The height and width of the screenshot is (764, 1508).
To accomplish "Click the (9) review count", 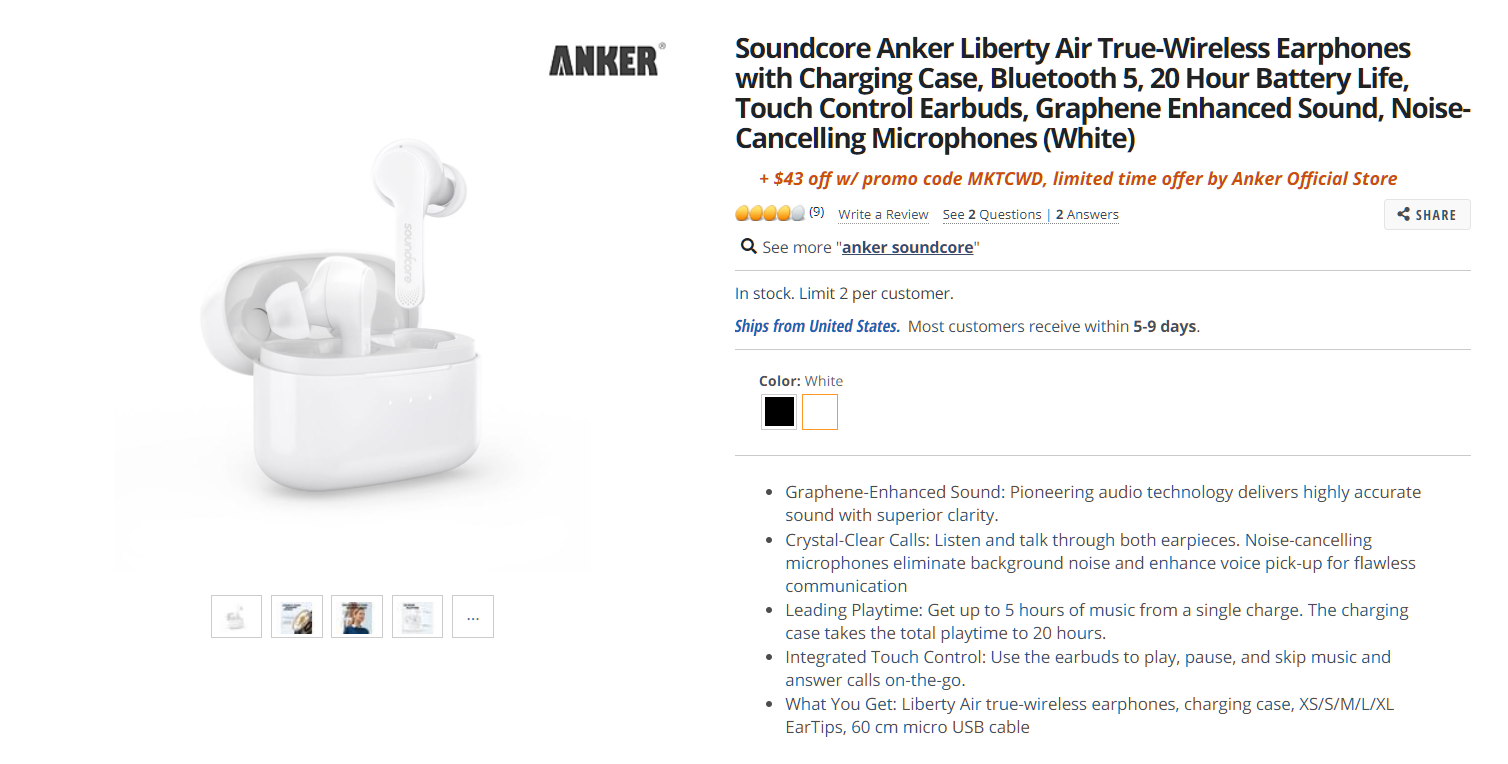I will pyautogui.click(x=817, y=212).
